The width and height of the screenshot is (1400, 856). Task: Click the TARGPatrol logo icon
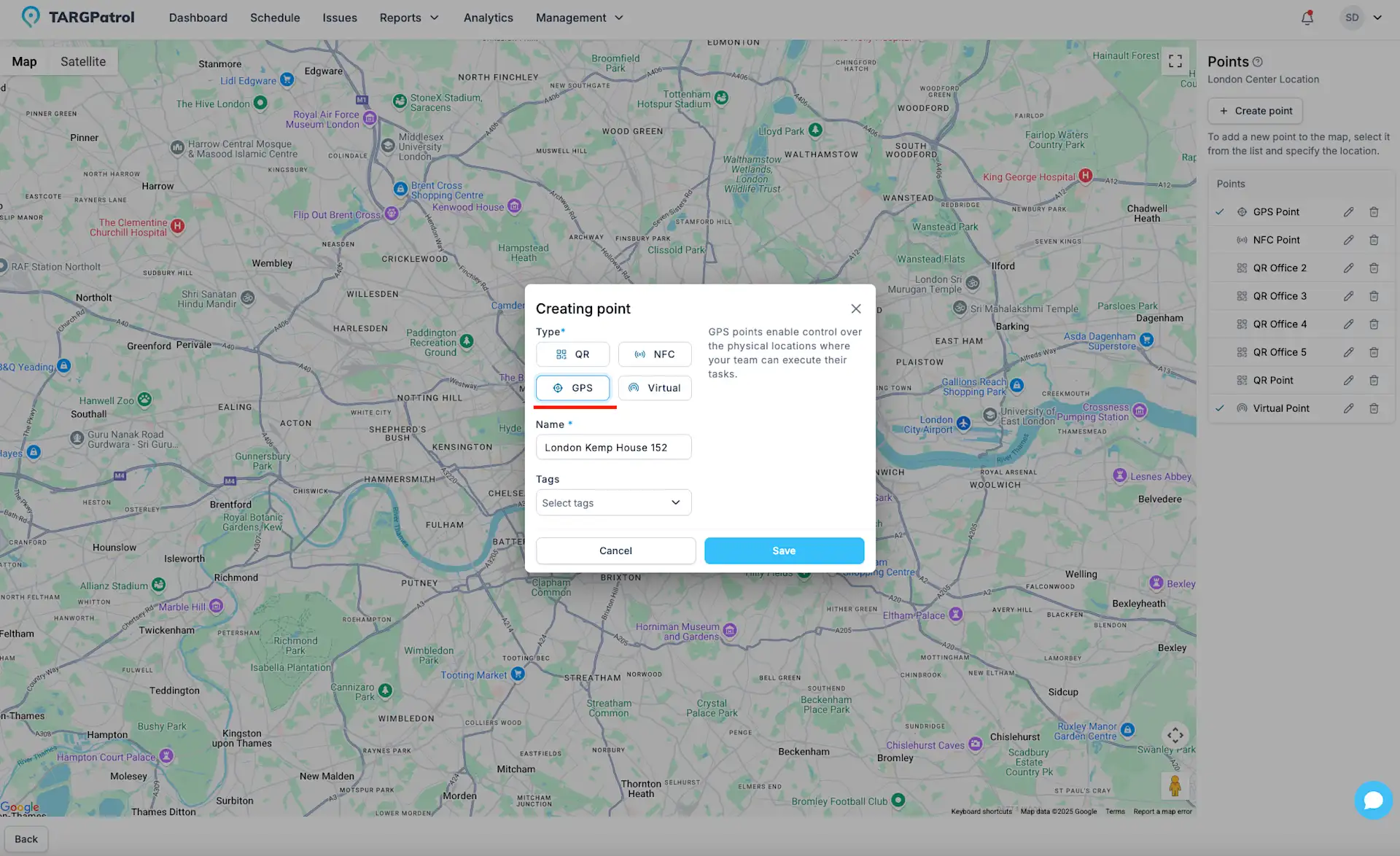(x=31, y=16)
